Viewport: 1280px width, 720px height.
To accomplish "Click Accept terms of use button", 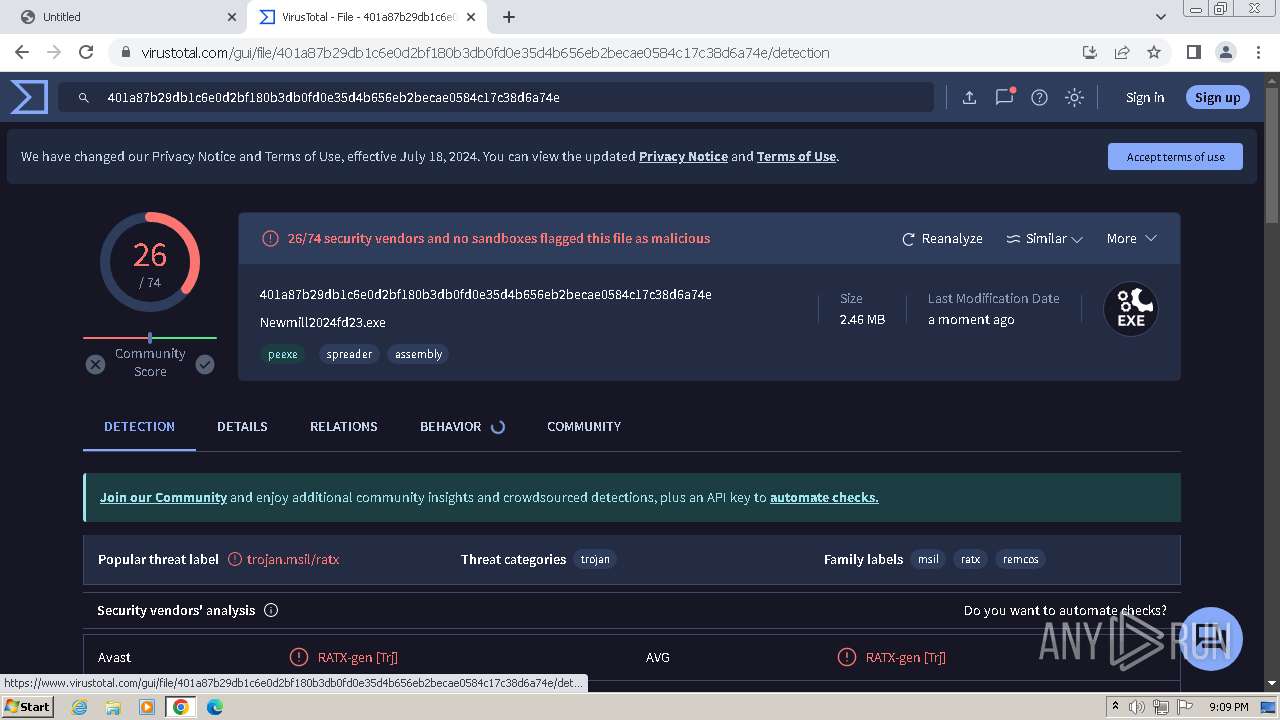I will tap(1175, 157).
